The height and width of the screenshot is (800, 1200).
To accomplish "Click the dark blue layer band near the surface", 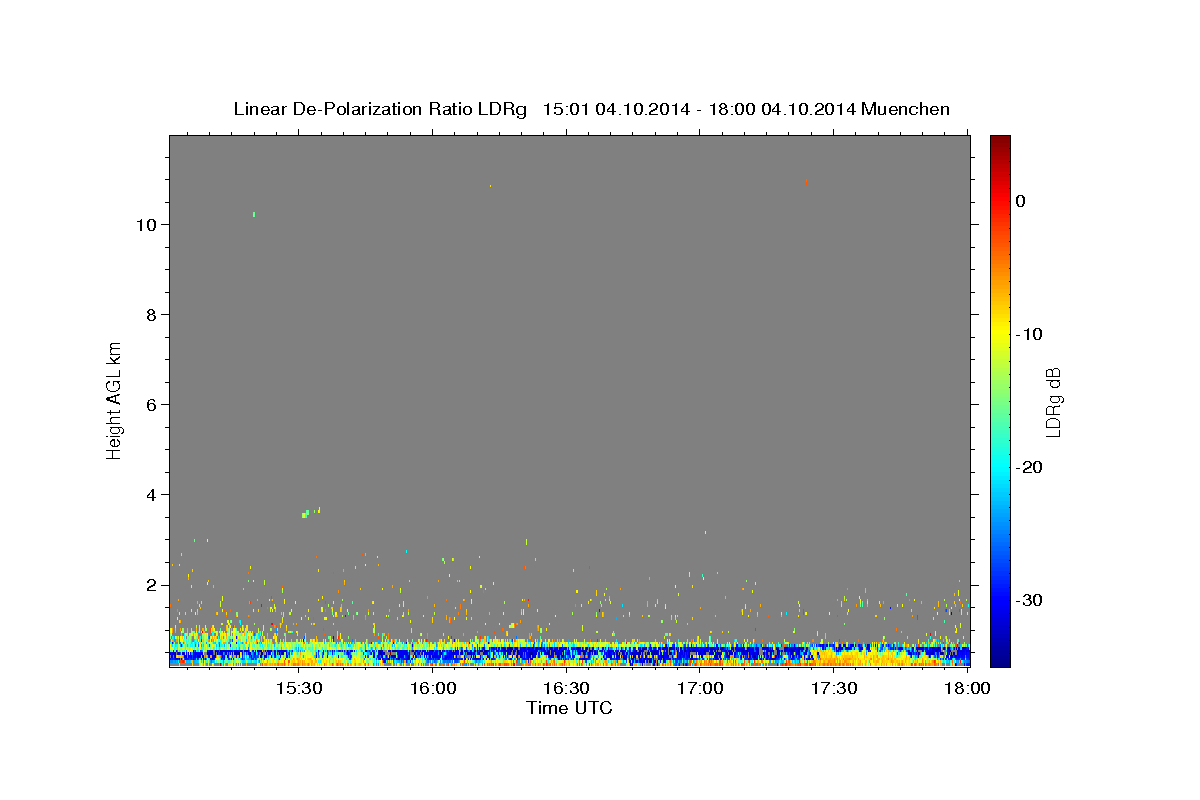I will [569, 654].
